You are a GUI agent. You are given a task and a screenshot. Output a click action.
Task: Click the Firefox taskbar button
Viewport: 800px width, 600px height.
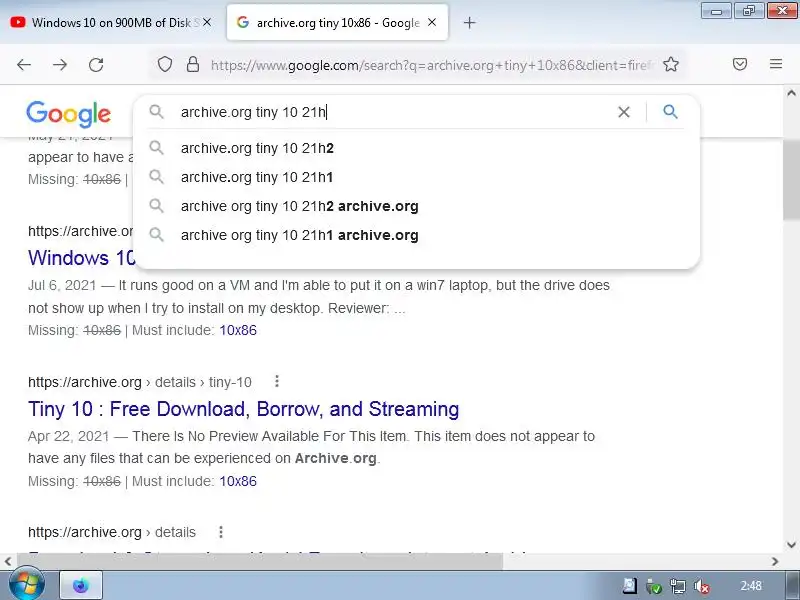81,585
